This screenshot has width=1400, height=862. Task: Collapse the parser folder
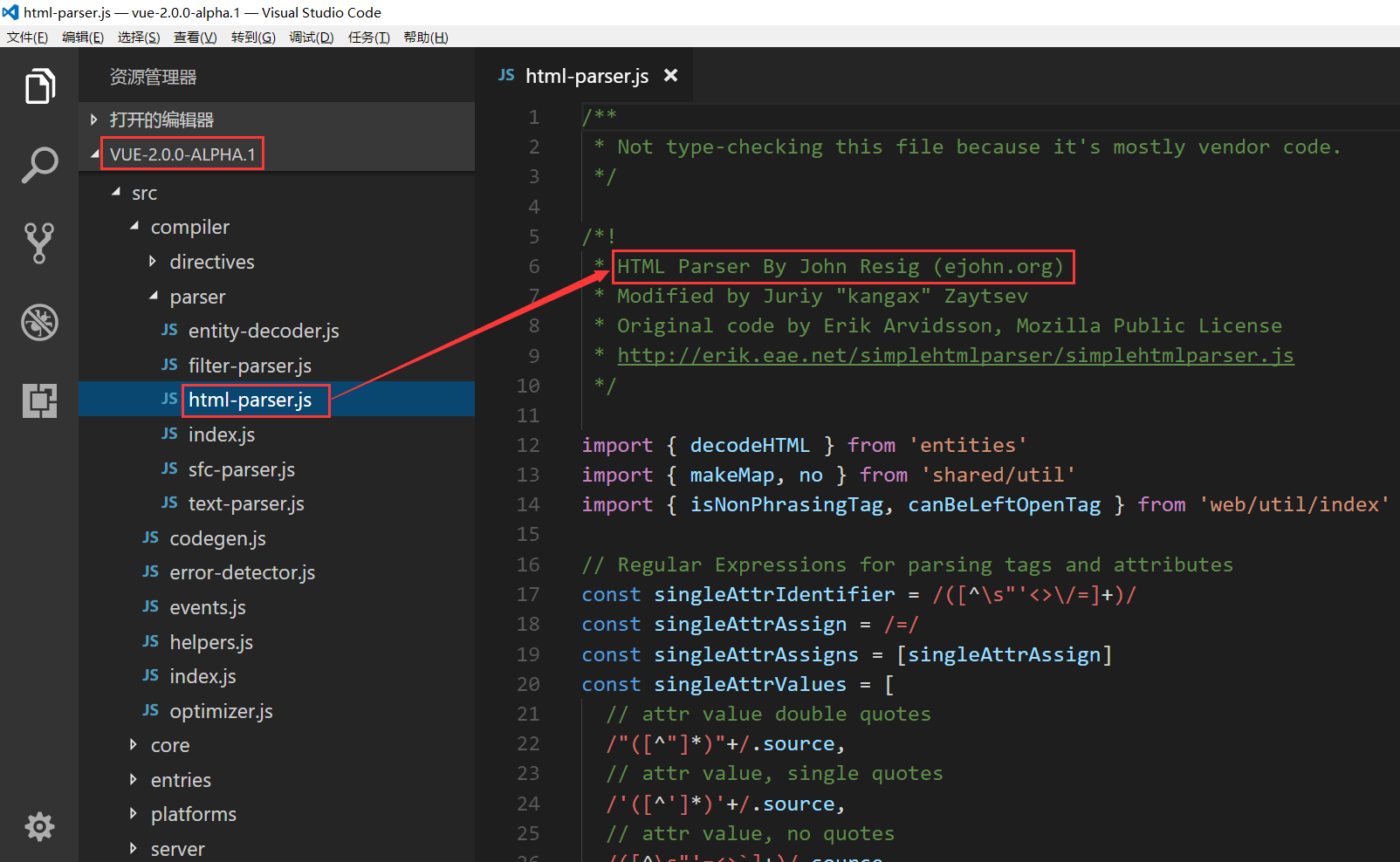(x=154, y=296)
